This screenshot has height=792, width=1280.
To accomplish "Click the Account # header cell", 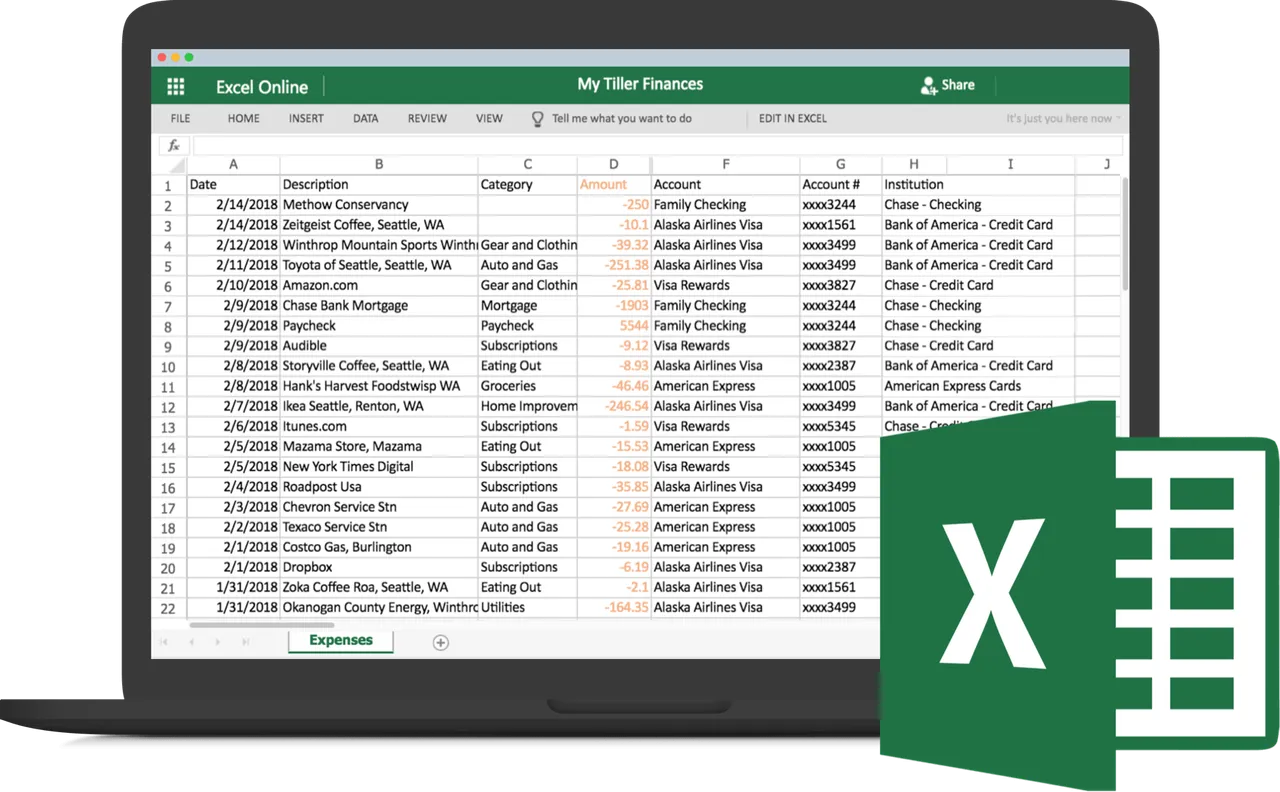I will coord(840,184).
